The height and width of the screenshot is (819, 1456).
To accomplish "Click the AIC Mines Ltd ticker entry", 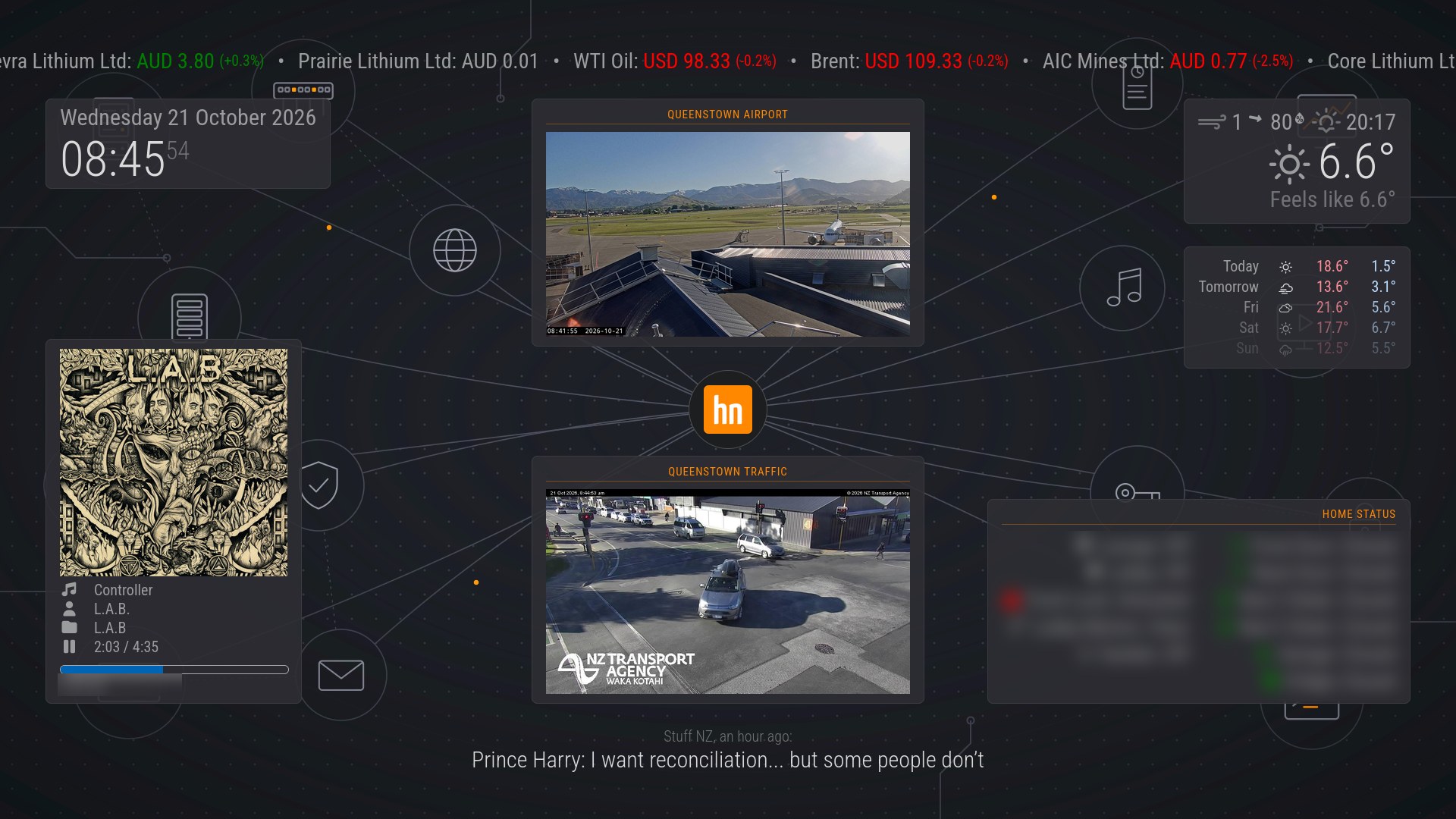I will (x=1168, y=61).
